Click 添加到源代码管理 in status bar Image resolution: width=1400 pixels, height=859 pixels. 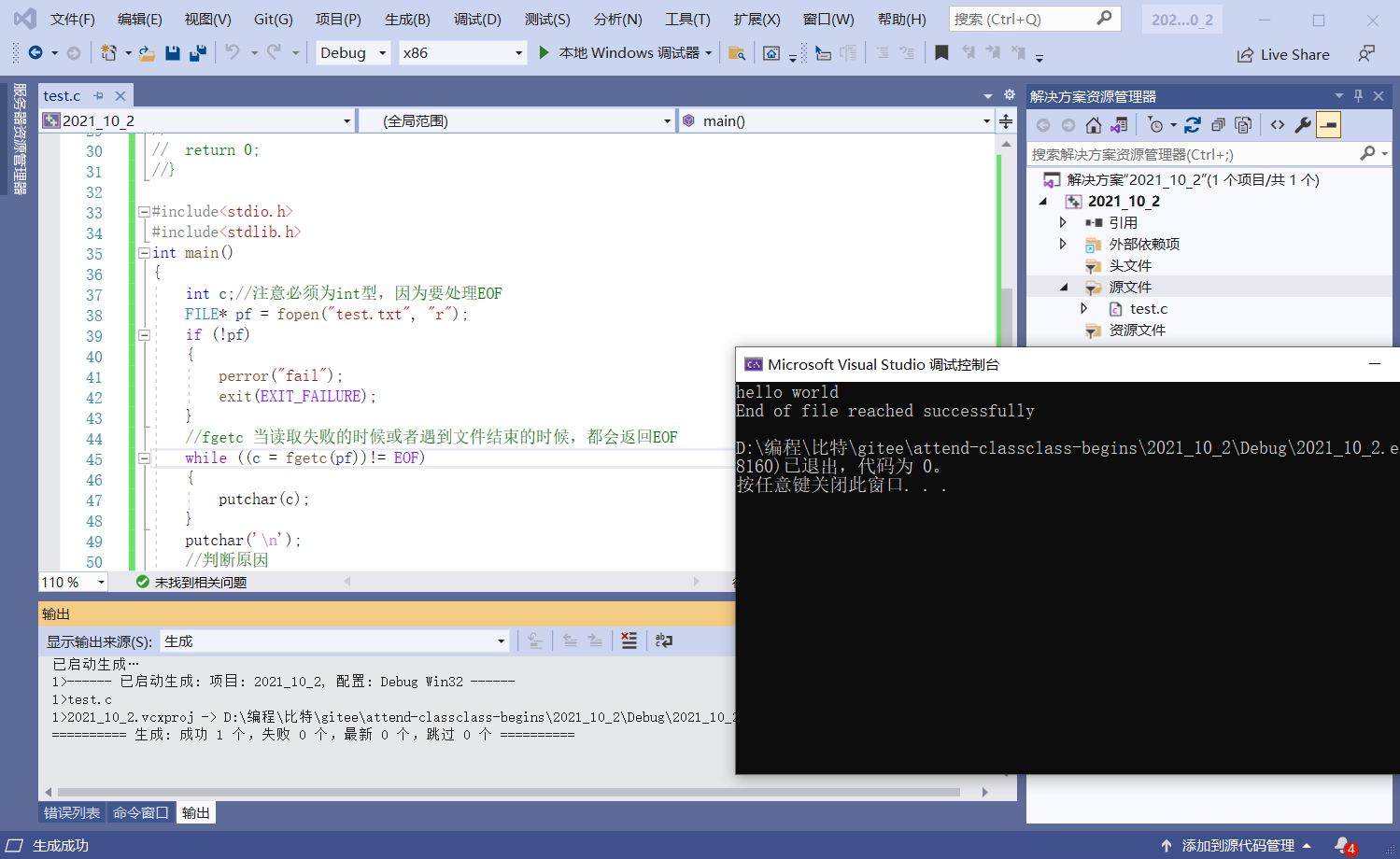[x=1237, y=845]
